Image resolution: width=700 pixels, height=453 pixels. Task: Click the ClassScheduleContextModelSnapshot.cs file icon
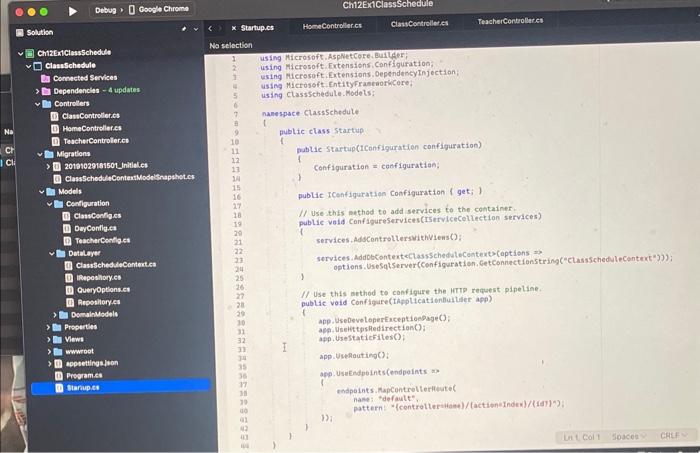pos(57,179)
